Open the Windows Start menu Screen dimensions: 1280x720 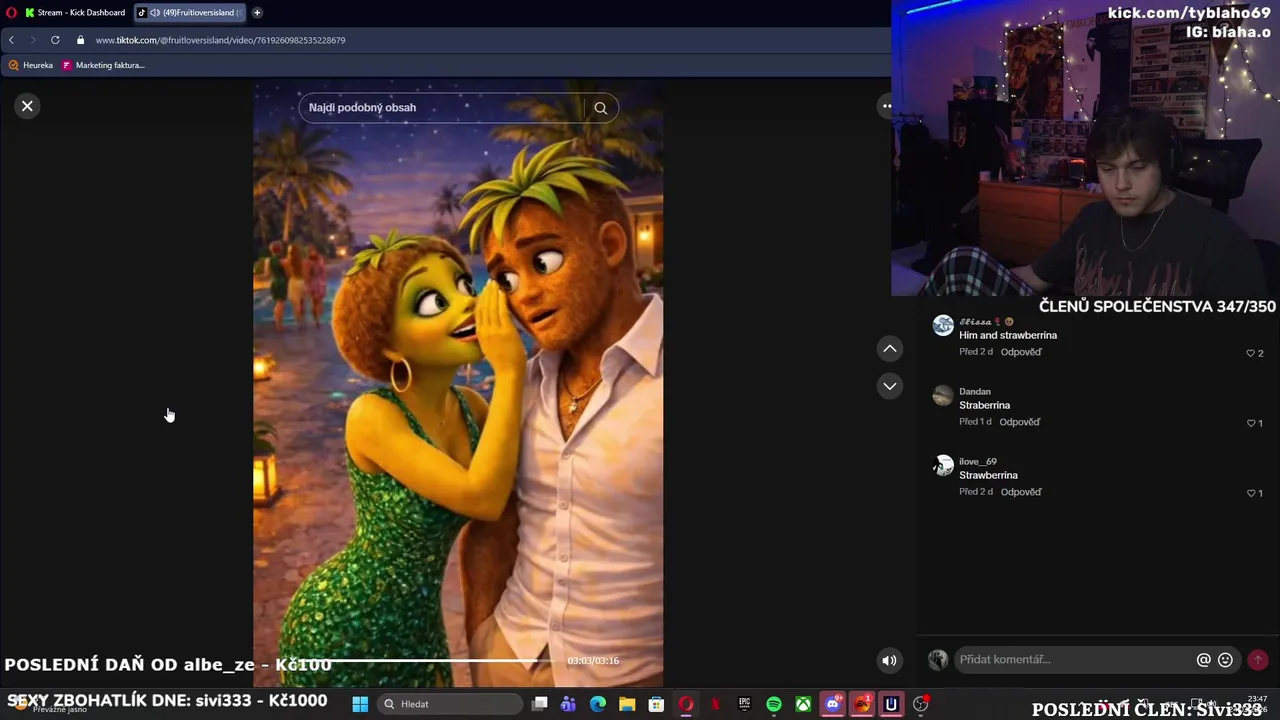(360, 704)
